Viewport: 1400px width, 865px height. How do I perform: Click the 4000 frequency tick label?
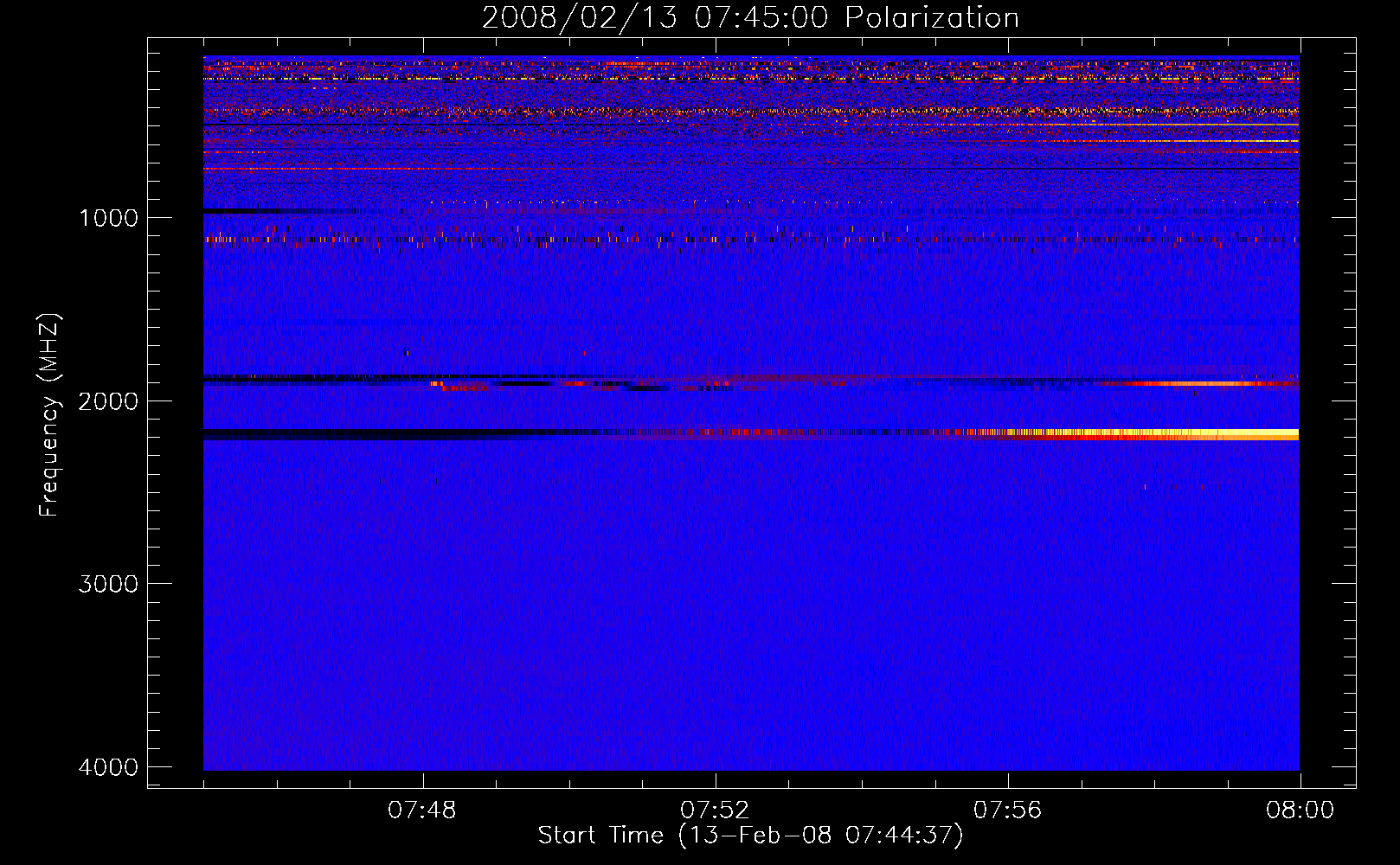pyautogui.click(x=108, y=767)
